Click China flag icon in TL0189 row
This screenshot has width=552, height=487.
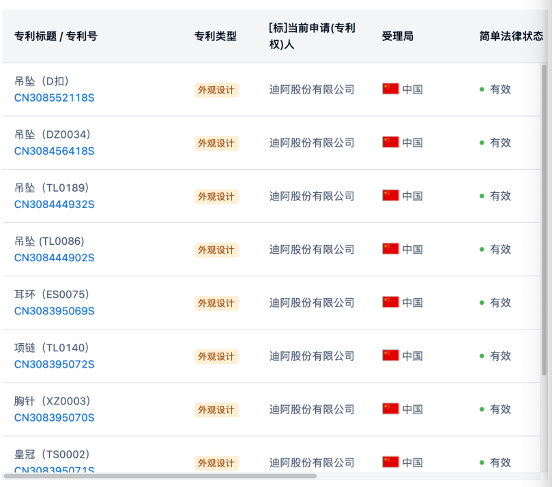390,195
